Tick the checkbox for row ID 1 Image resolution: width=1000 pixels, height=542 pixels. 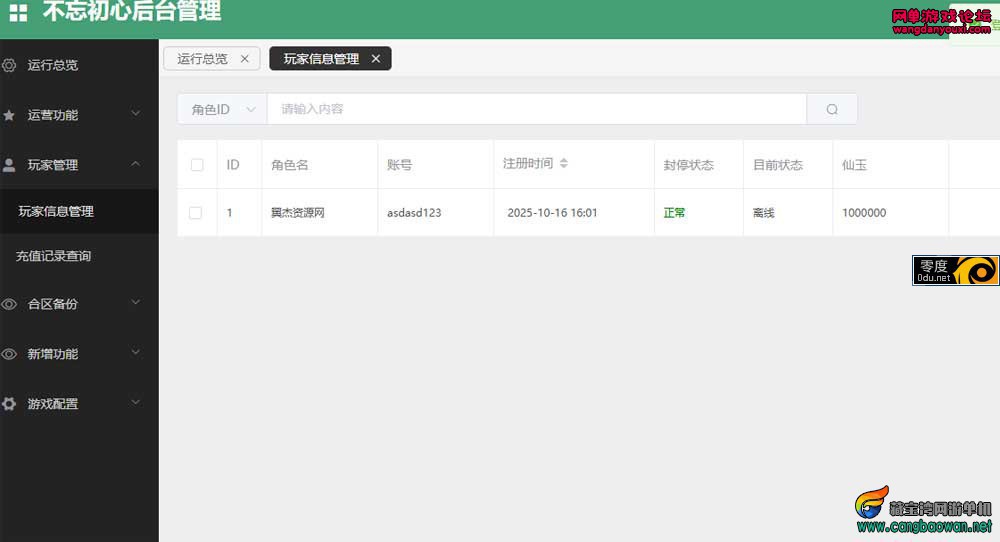point(196,213)
